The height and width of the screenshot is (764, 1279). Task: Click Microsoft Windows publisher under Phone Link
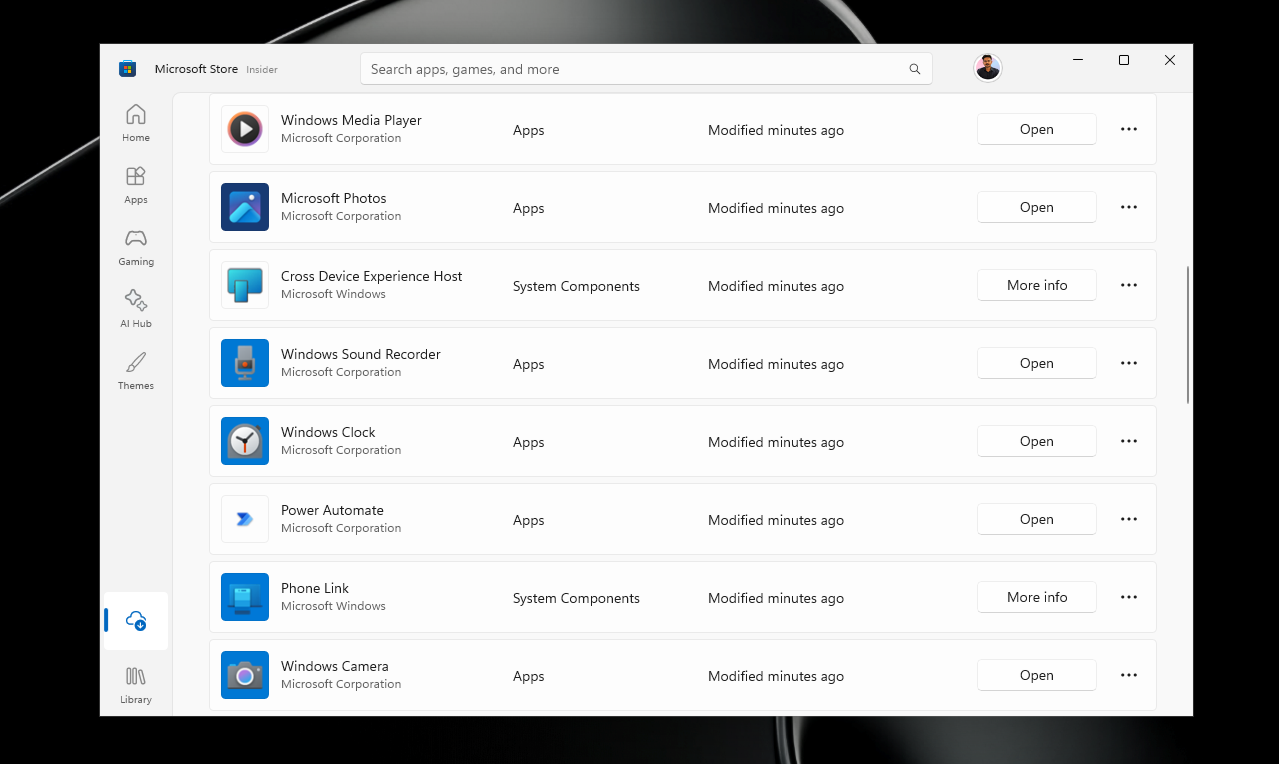coord(333,606)
